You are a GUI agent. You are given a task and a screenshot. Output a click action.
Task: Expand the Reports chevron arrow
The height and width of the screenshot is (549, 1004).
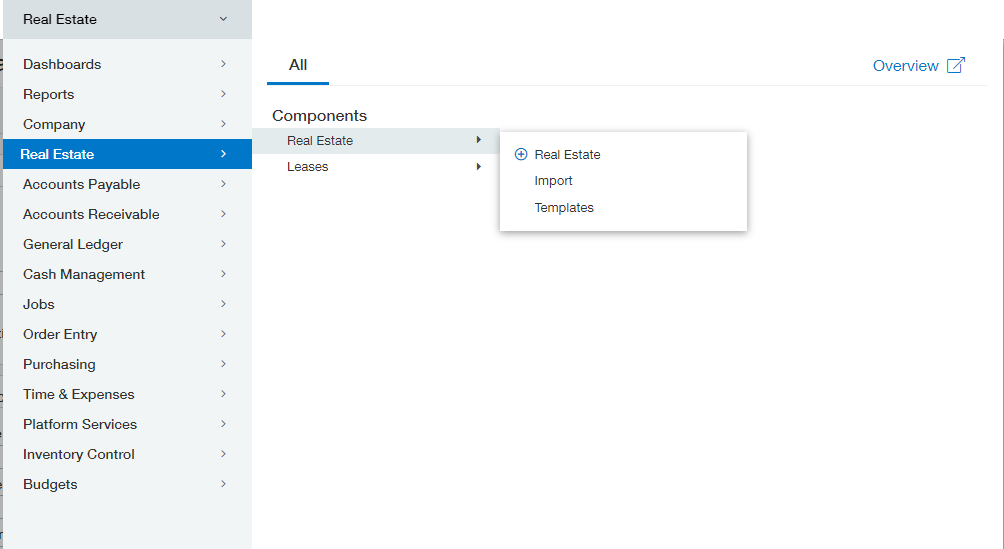pyautogui.click(x=223, y=94)
